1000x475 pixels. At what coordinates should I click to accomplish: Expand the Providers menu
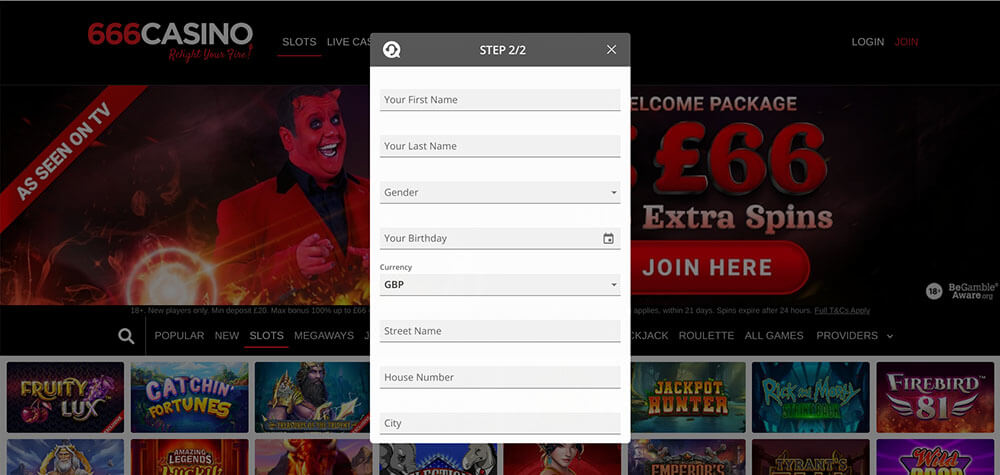855,335
